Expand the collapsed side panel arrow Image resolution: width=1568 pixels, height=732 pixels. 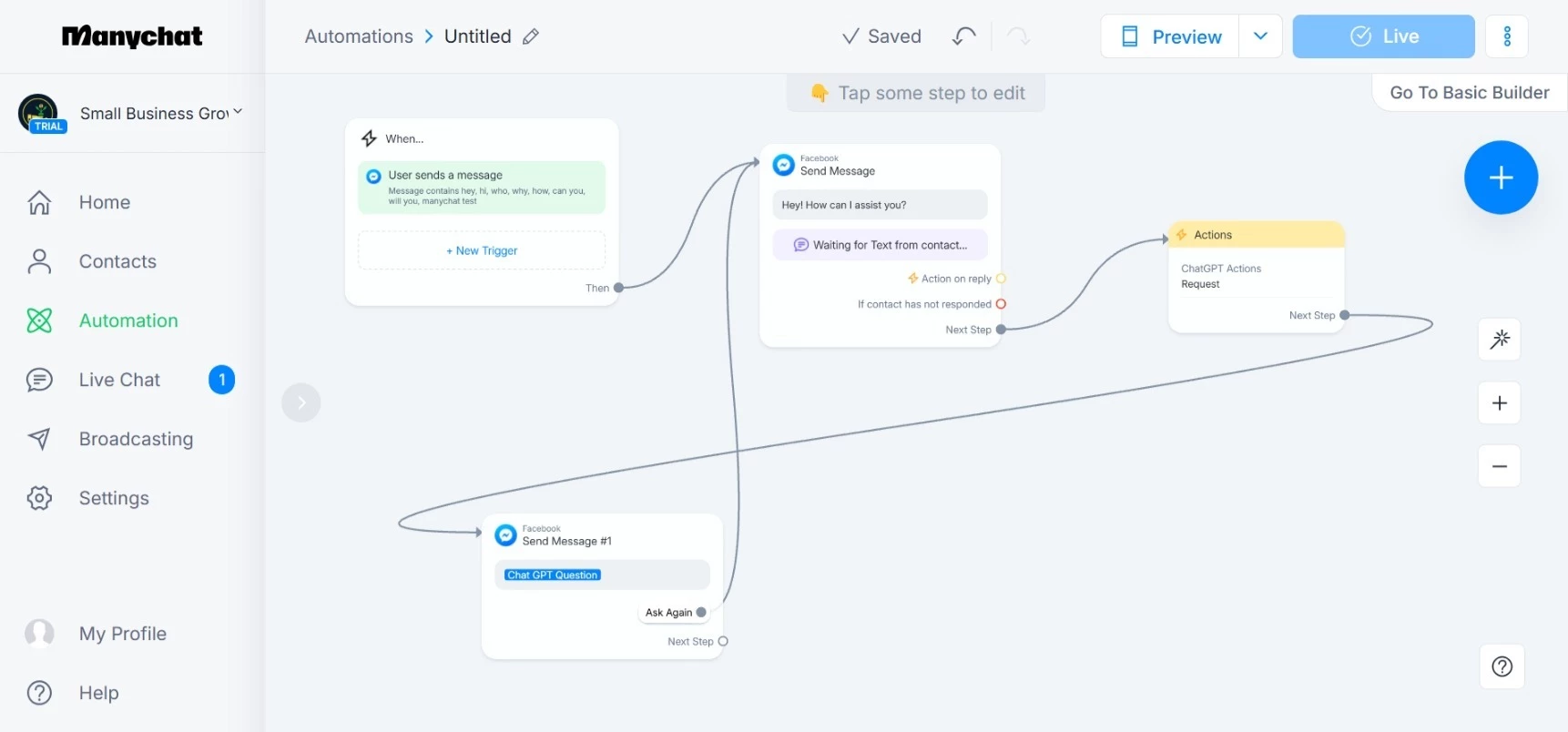301,402
